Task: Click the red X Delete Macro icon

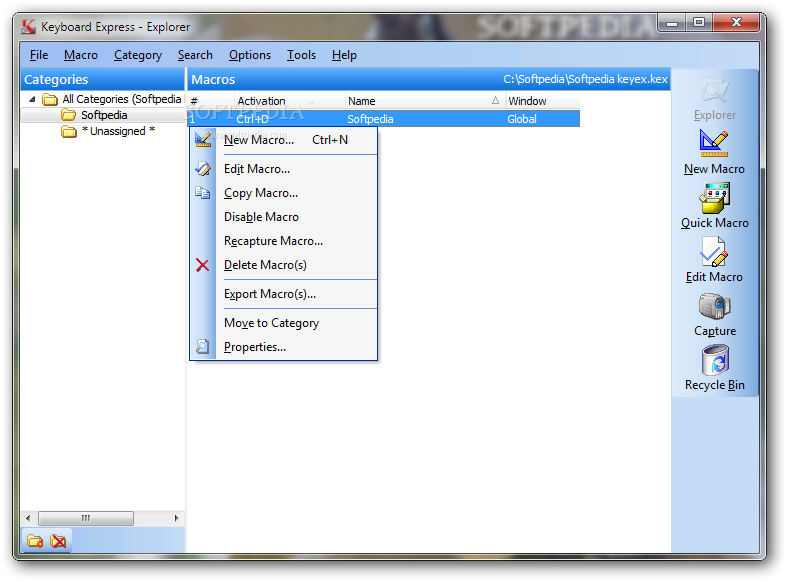Action: click(x=202, y=265)
